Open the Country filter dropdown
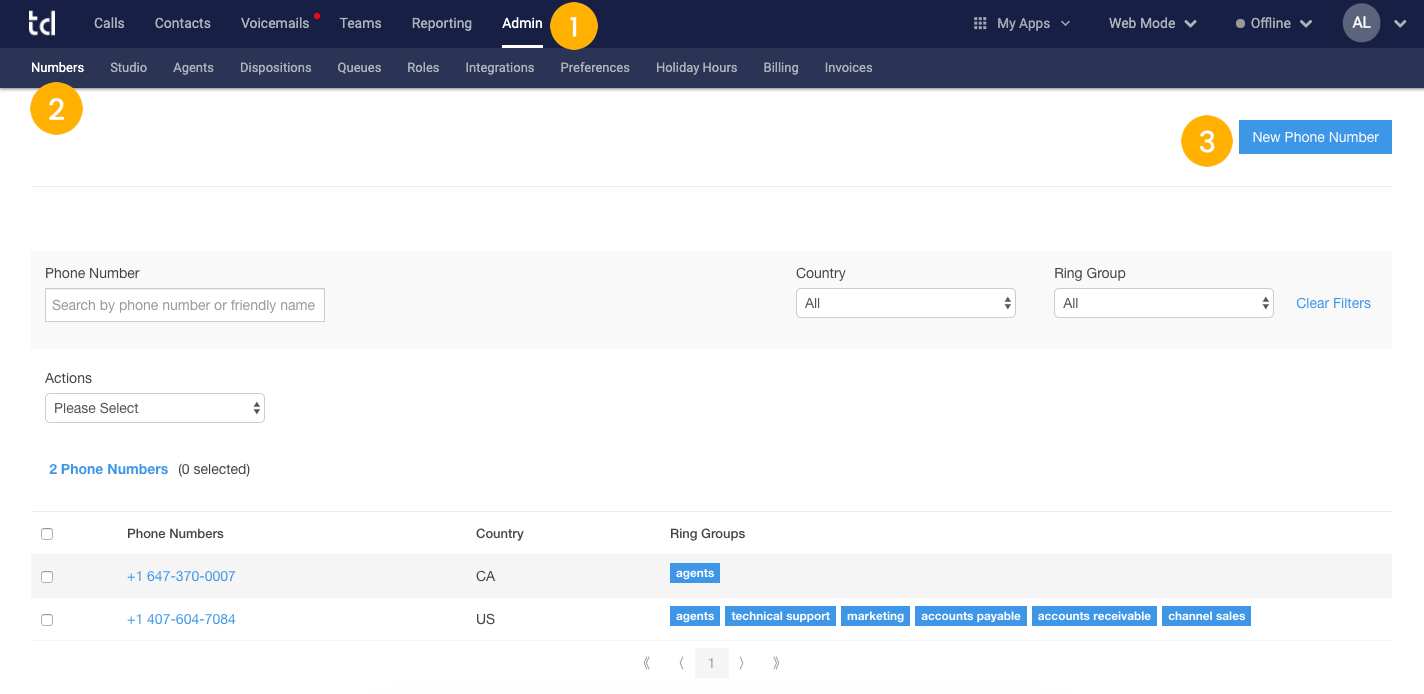The image size is (1424, 694). pyautogui.click(x=906, y=303)
